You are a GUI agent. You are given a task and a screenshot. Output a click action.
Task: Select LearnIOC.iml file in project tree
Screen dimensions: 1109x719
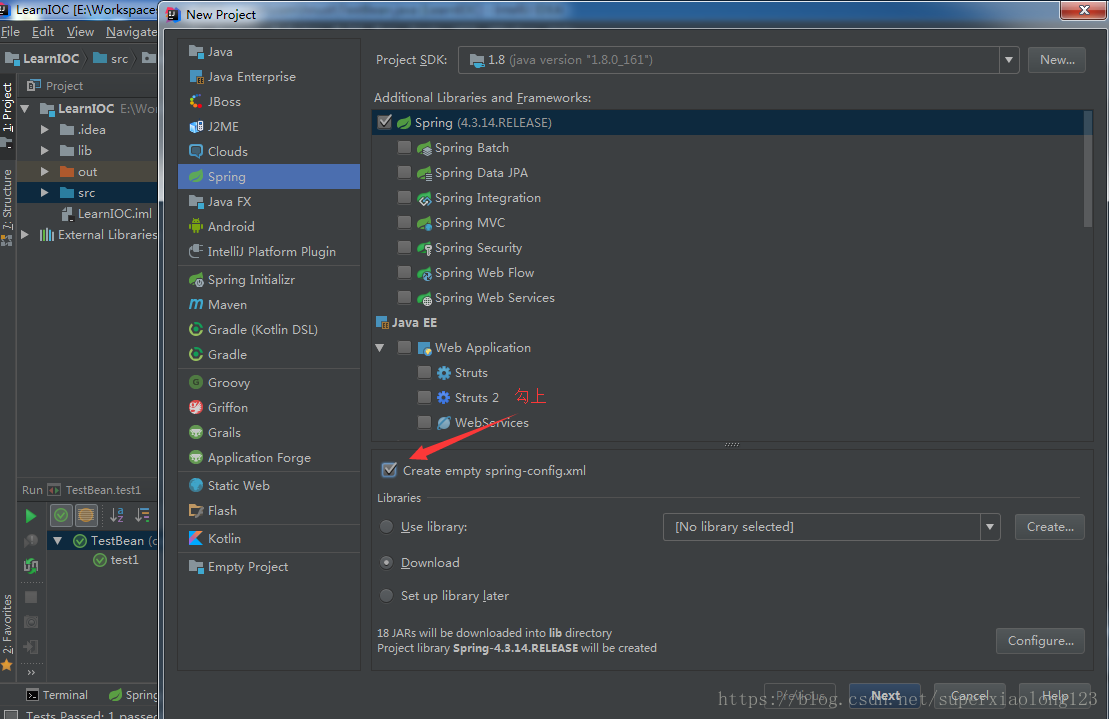click(x=108, y=214)
